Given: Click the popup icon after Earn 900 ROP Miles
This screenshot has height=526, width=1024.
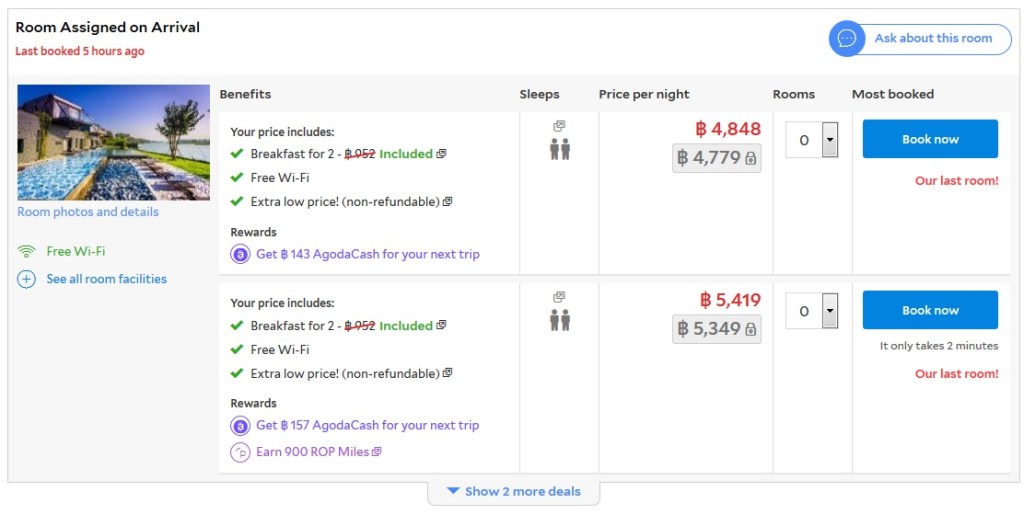Looking at the screenshot, I should 377,452.
